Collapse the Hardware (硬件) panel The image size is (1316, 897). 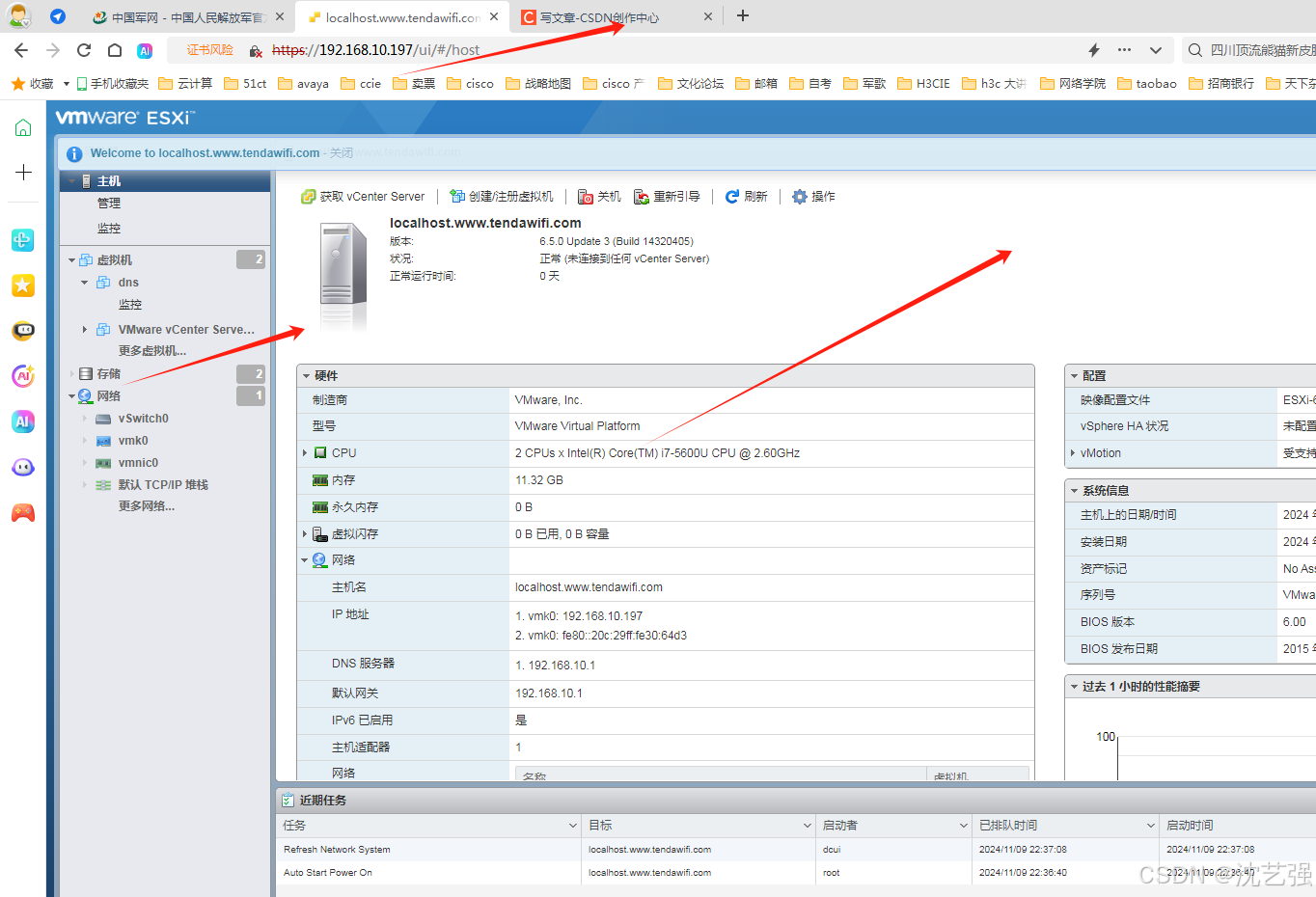pos(307,376)
